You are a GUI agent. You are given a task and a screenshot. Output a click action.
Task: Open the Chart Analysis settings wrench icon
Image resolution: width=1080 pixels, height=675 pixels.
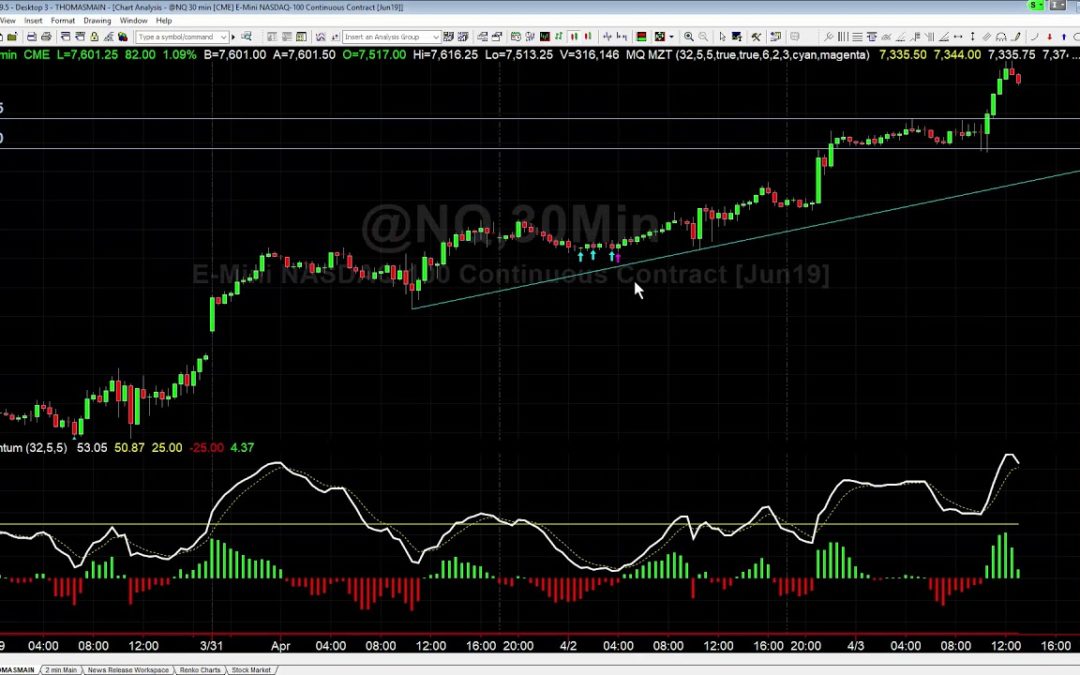[x=756, y=37]
